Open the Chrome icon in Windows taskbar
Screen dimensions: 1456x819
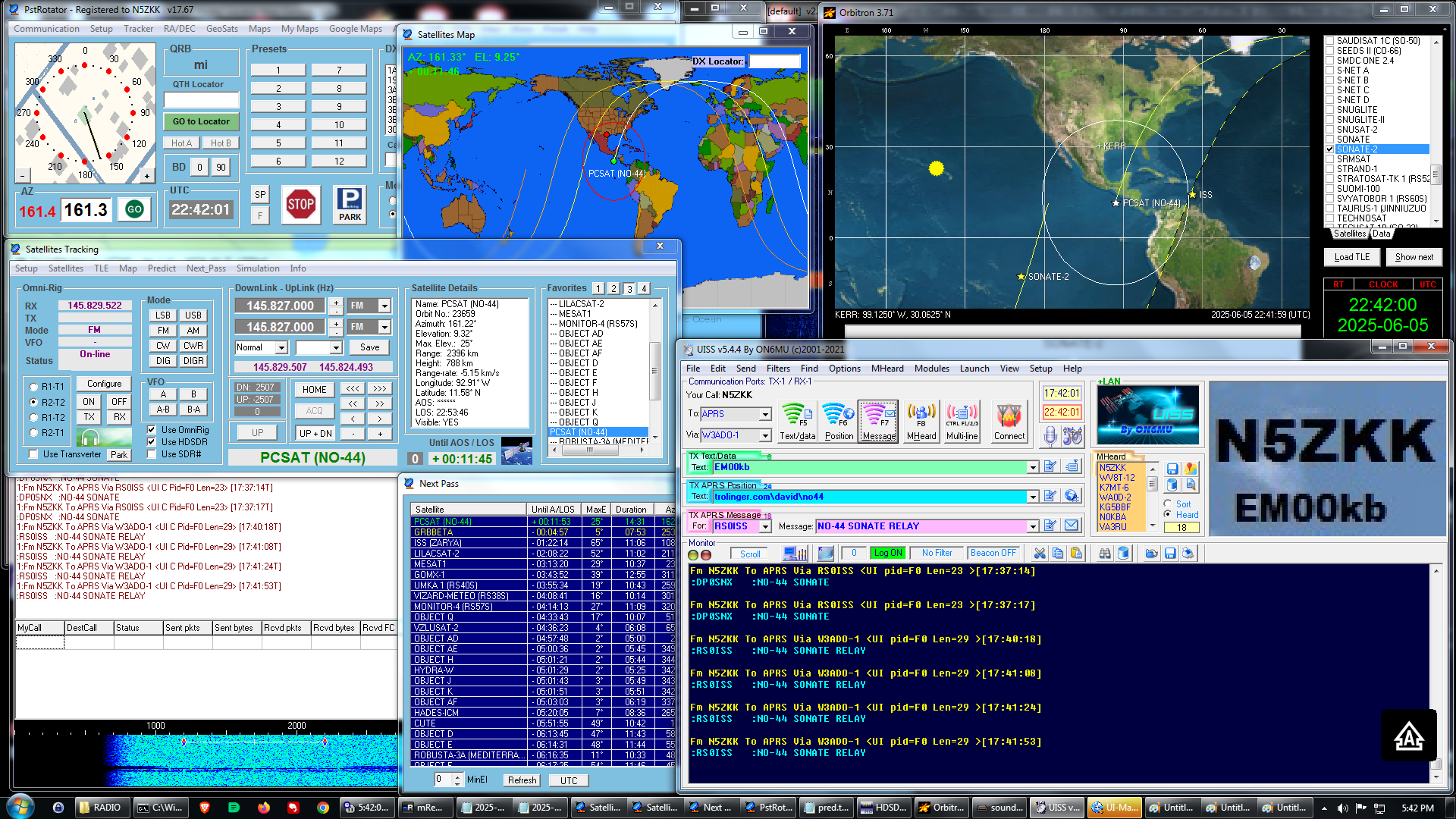point(323,808)
